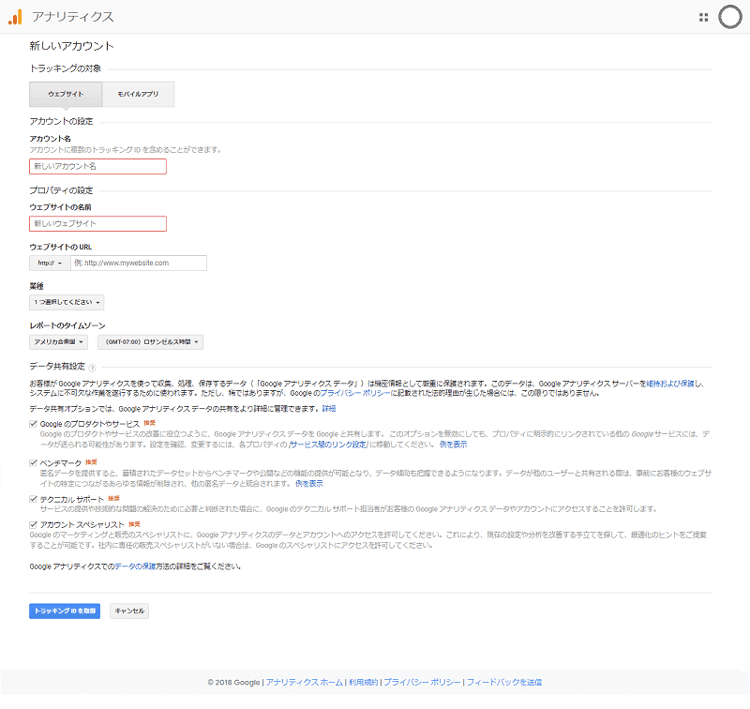Click the プロパティの設定 section label
Image resolution: width=750 pixels, height=709 pixels.
click(x=61, y=190)
